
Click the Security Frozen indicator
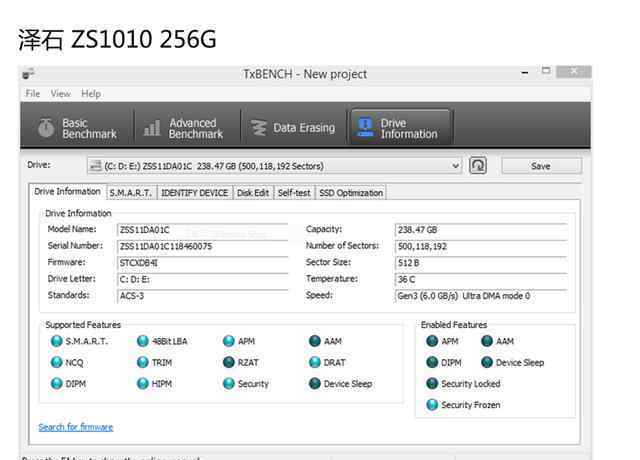coord(432,404)
